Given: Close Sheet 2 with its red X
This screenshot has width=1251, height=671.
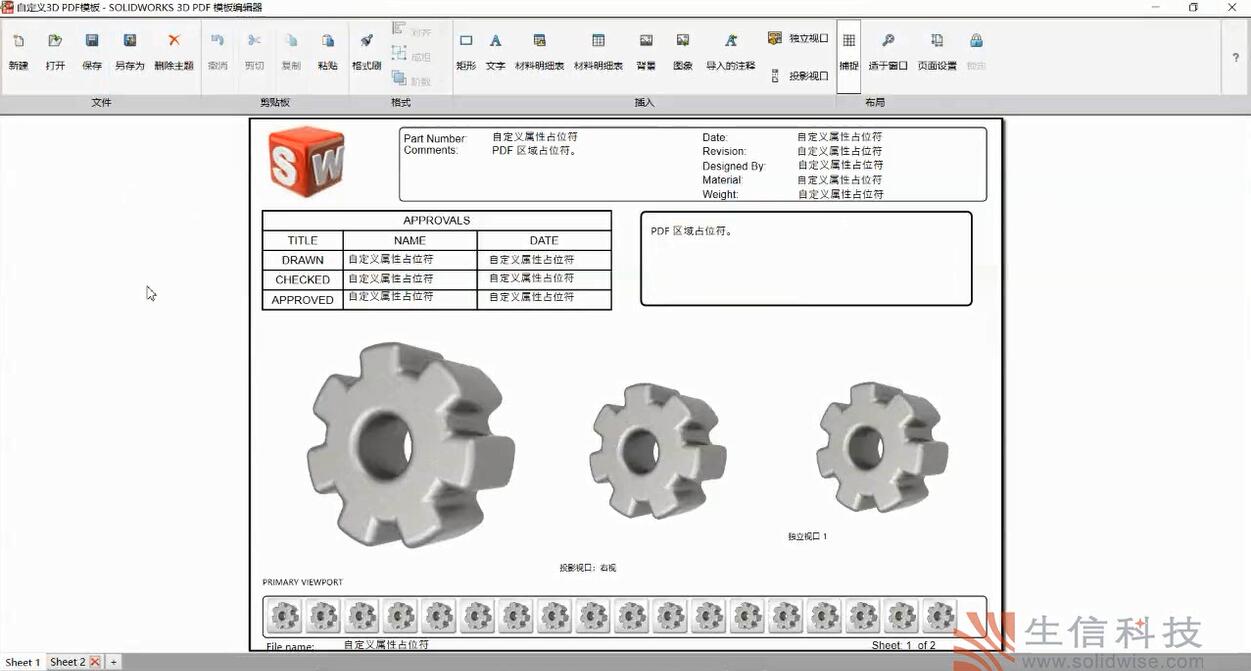Looking at the screenshot, I should (95, 662).
